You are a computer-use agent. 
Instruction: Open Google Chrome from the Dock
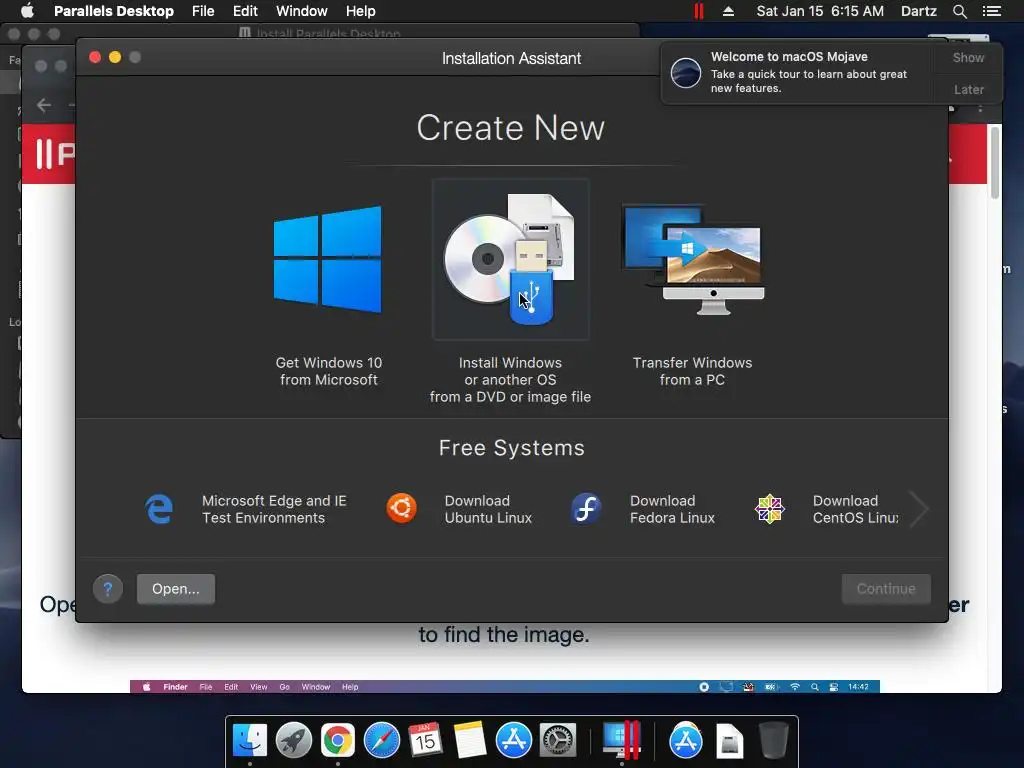pyautogui.click(x=338, y=741)
